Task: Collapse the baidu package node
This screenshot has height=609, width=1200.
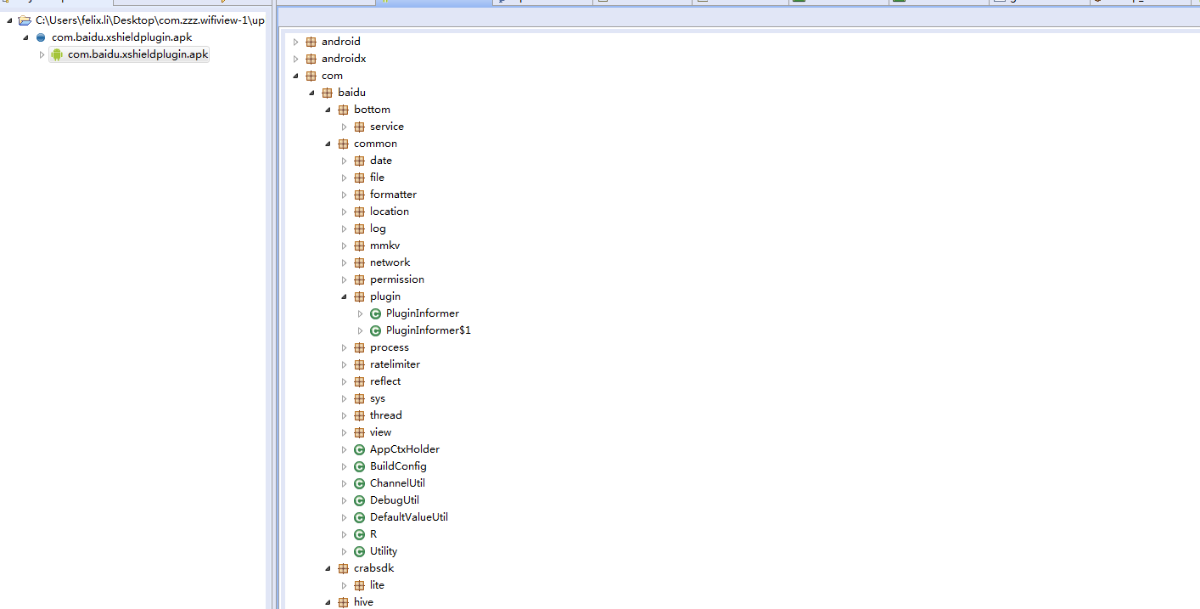Action: pos(312,93)
